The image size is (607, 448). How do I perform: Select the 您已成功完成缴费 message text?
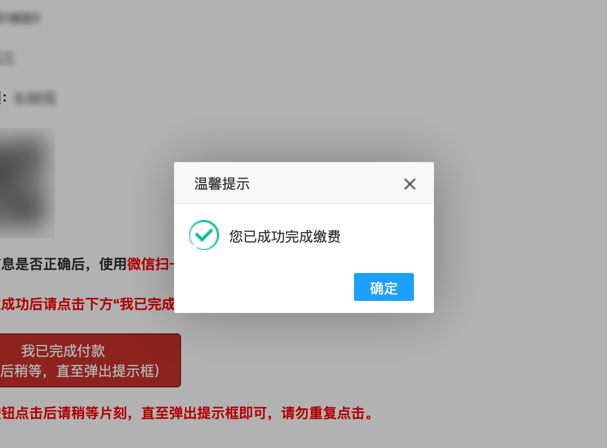click(285, 236)
